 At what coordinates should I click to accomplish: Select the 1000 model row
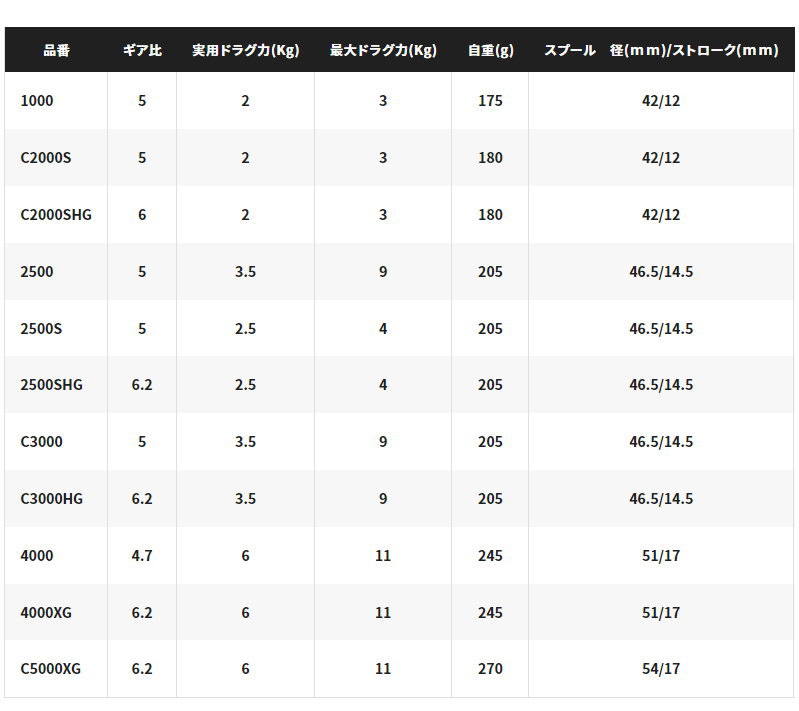(x=400, y=100)
